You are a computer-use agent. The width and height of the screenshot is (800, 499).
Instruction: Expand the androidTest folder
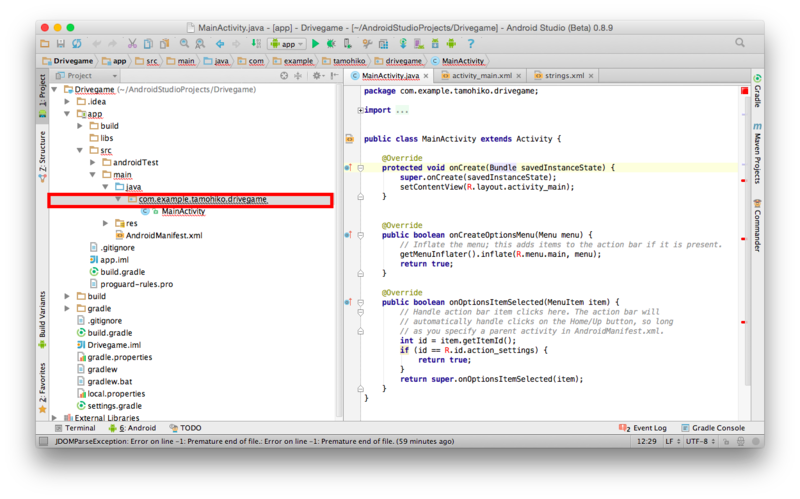[x=92, y=162]
